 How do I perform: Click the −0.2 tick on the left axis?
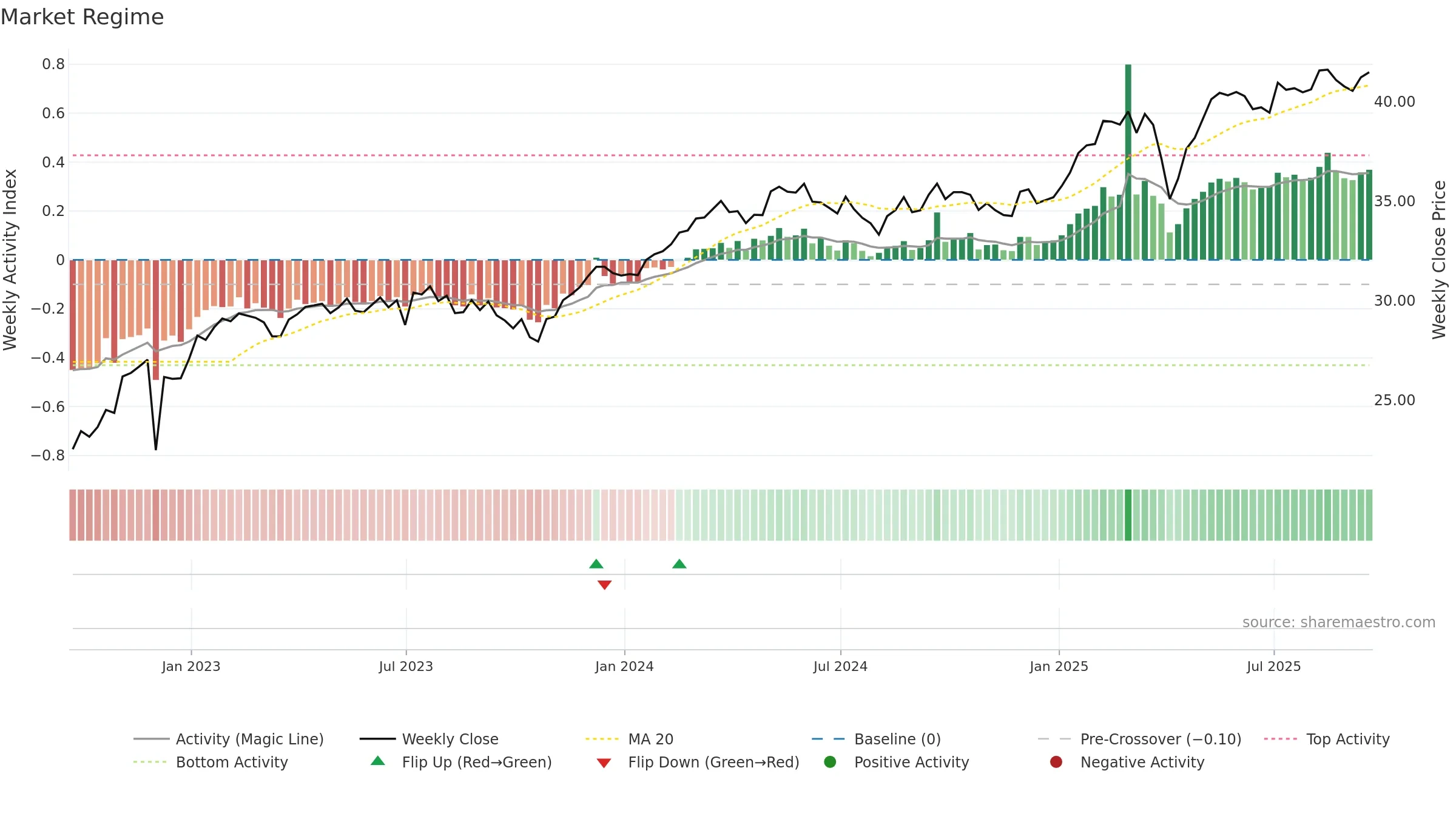[x=48, y=309]
